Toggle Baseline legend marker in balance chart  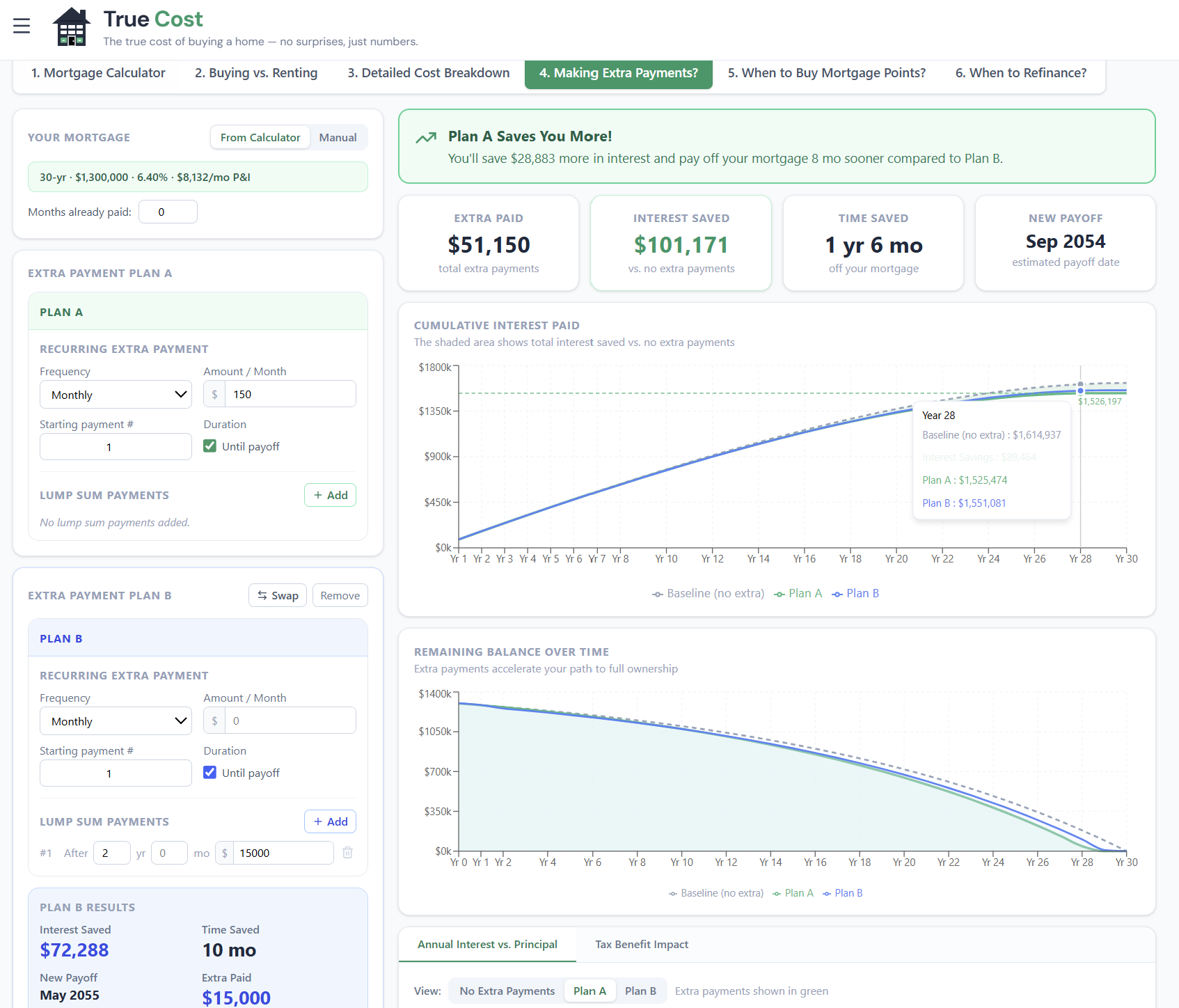(x=673, y=894)
